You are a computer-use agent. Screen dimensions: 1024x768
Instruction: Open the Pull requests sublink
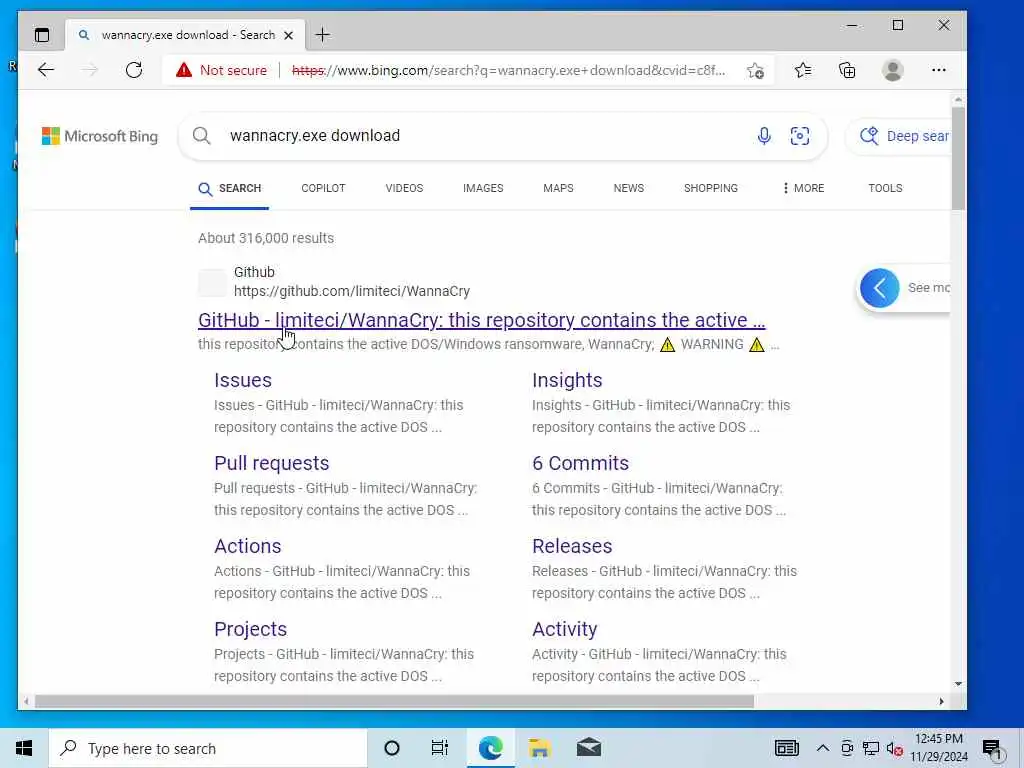(272, 463)
